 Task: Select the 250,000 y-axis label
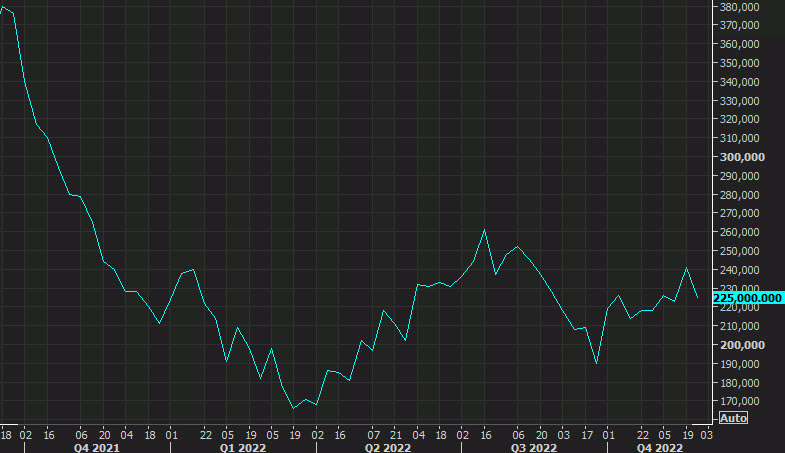[739, 251]
